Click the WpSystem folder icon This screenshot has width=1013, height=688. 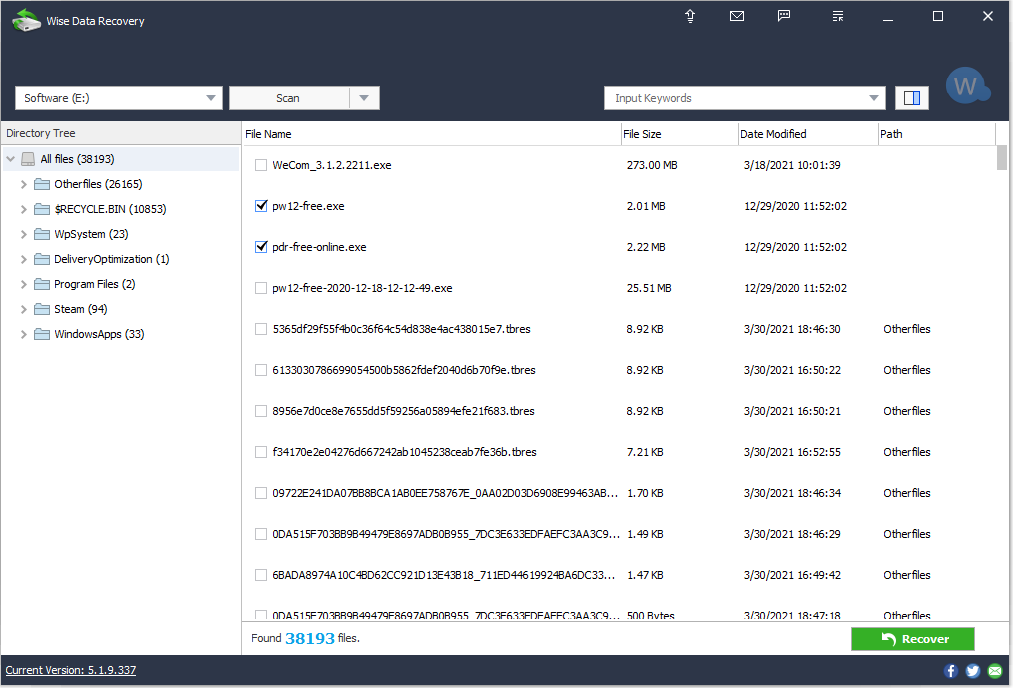point(42,234)
